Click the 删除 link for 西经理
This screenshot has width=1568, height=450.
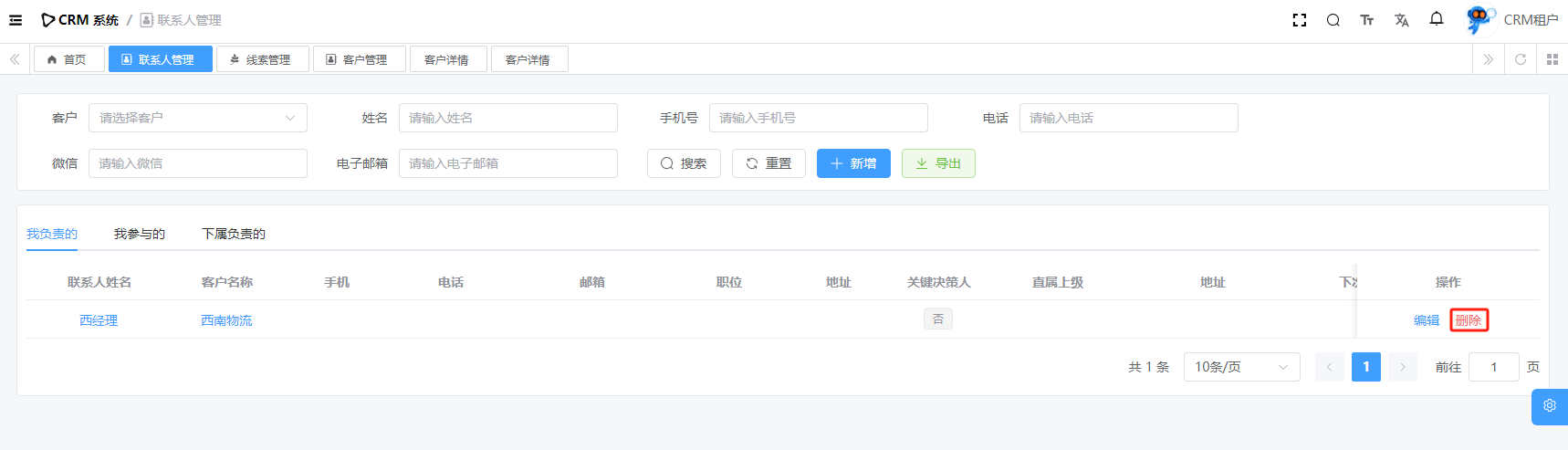(x=1469, y=320)
